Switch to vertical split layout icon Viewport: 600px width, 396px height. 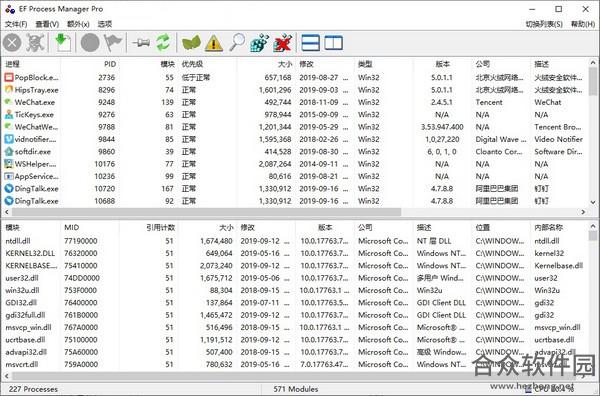[333, 43]
